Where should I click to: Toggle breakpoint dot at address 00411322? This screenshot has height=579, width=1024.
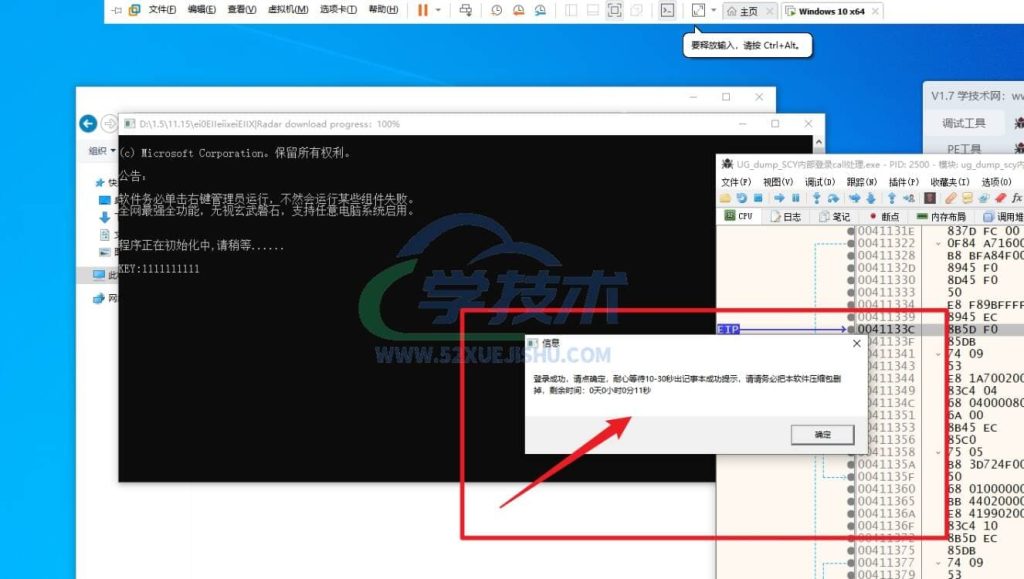pos(851,243)
